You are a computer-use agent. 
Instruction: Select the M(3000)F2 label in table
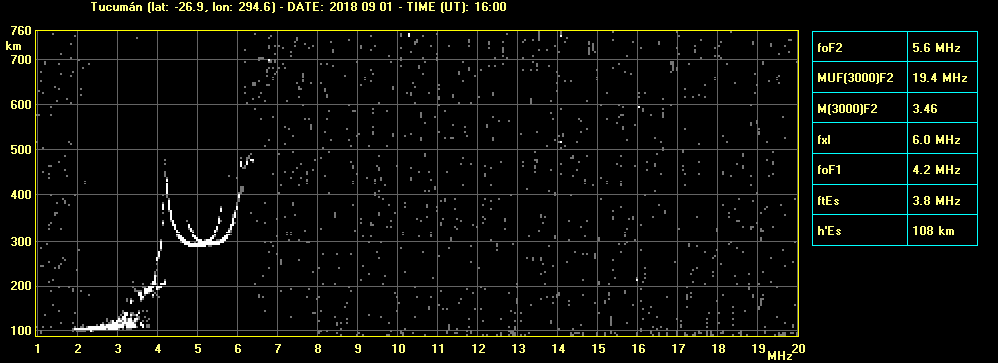(x=860, y=108)
